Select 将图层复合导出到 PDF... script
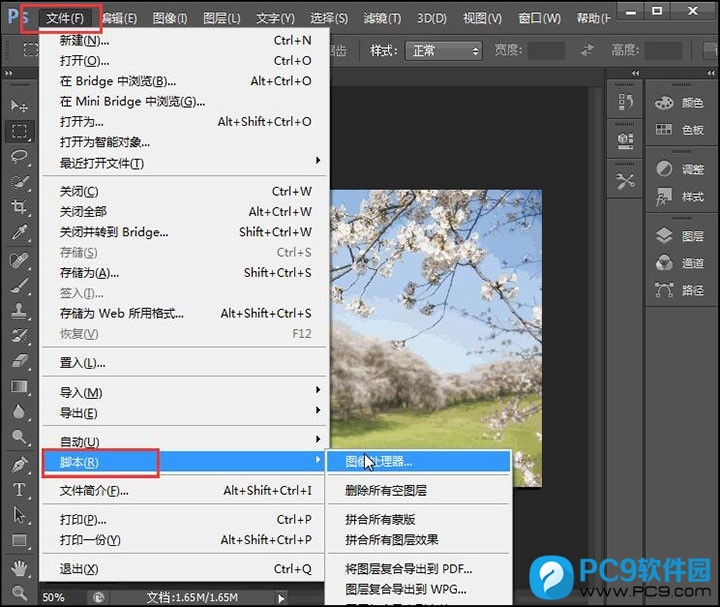720x607 pixels. tap(418, 569)
